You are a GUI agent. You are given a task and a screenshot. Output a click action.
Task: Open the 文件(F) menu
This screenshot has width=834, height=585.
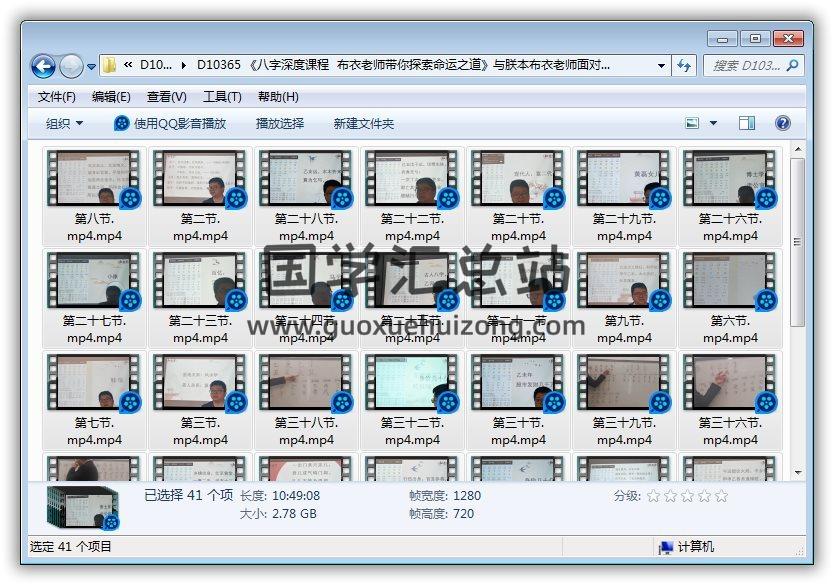pyautogui.click(x=57, y=97)
